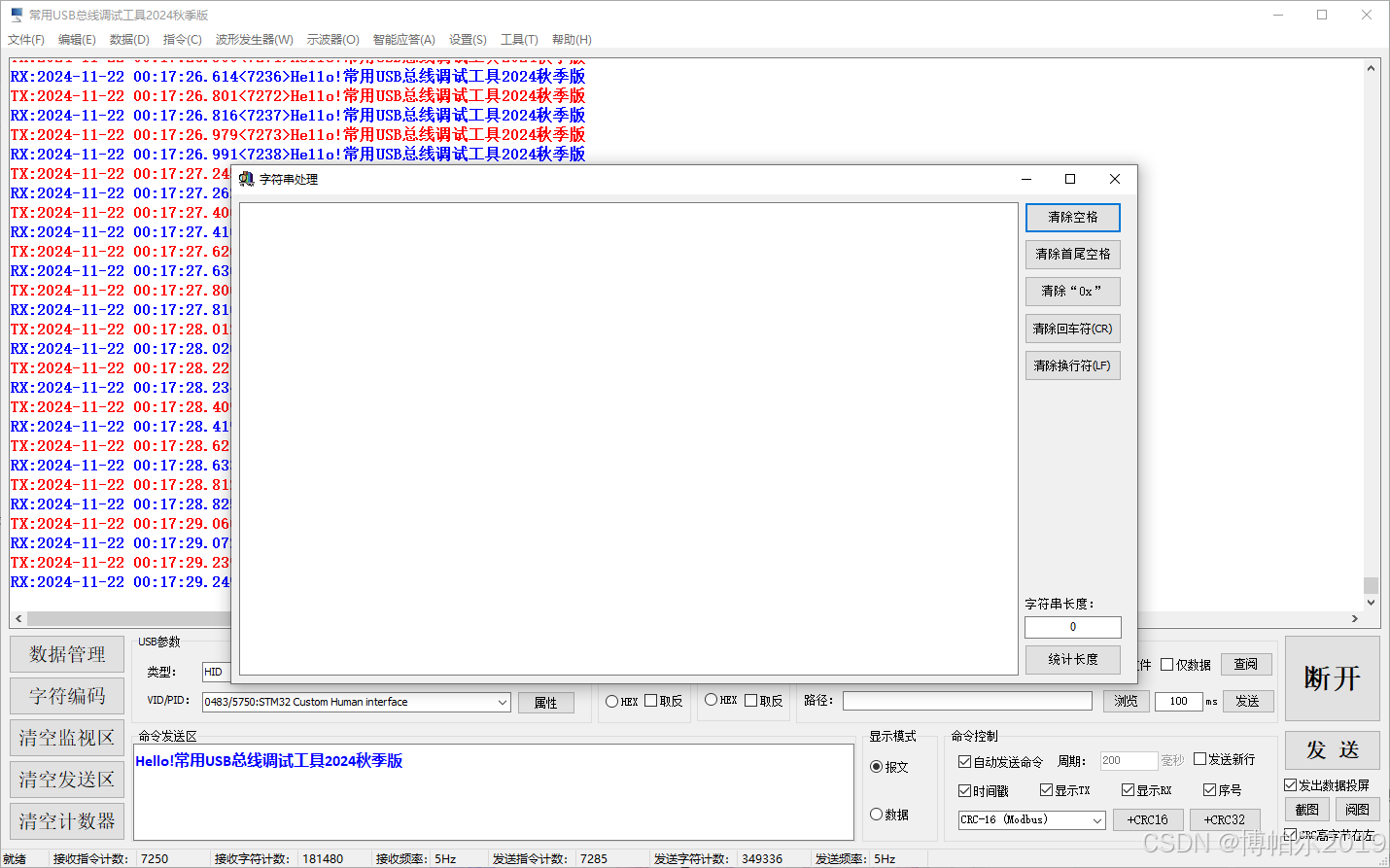
Task: Click the large 断开 disconnect button
Action: [1332, 678]
